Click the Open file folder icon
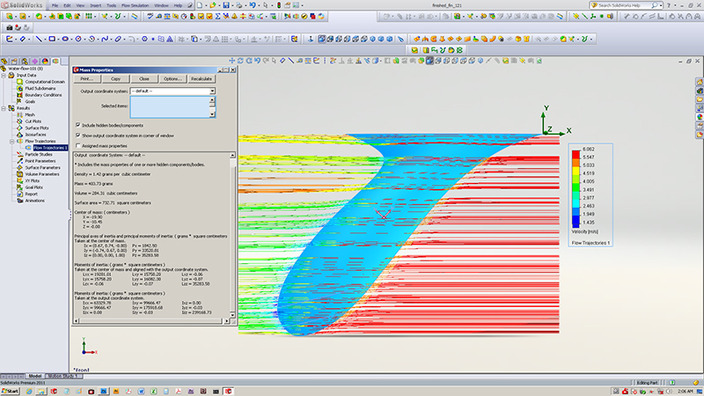Screen dimensions: 704x396 (213, 5)
